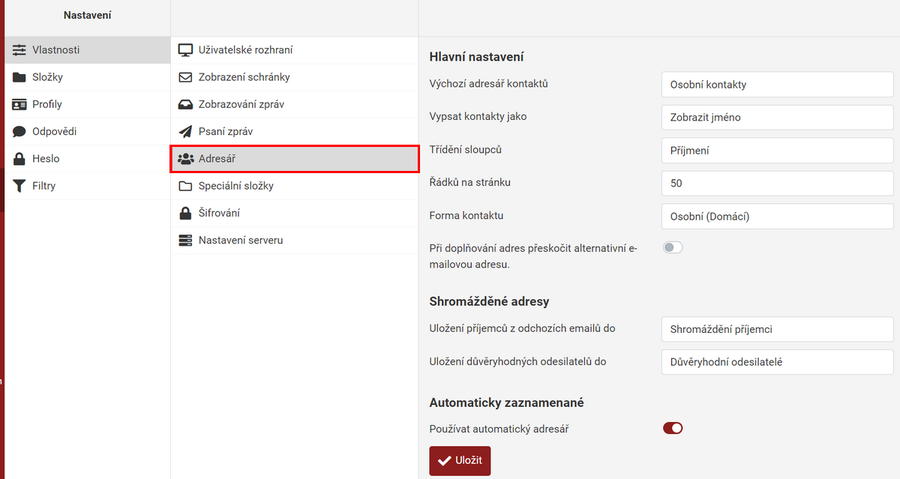Toggle skipping alternative e-mail address switch
900x479 pixels.
pos(673,247)
